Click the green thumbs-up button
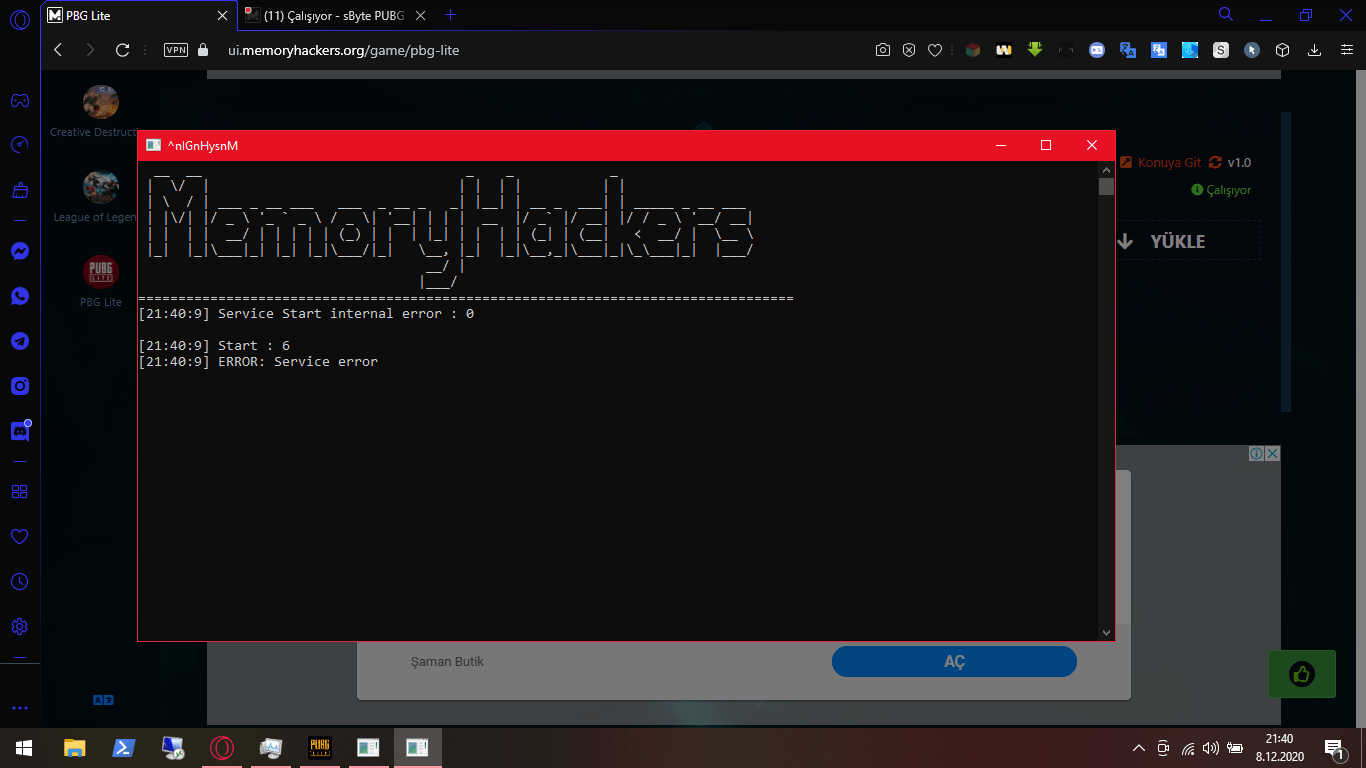This screenshot has height=768, width=1366. tap(1302, 674)
